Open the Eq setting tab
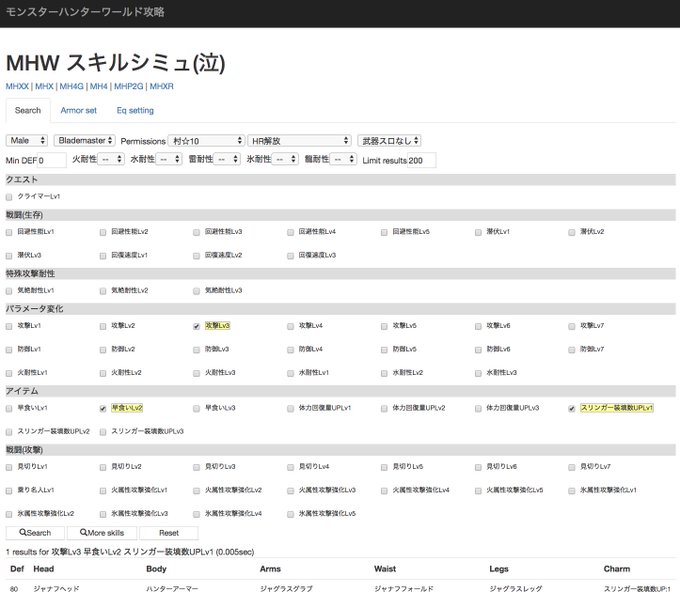Image resolution: width=680 pixels, height=607 pixels. pyautogui.click(x=135, y=111)
